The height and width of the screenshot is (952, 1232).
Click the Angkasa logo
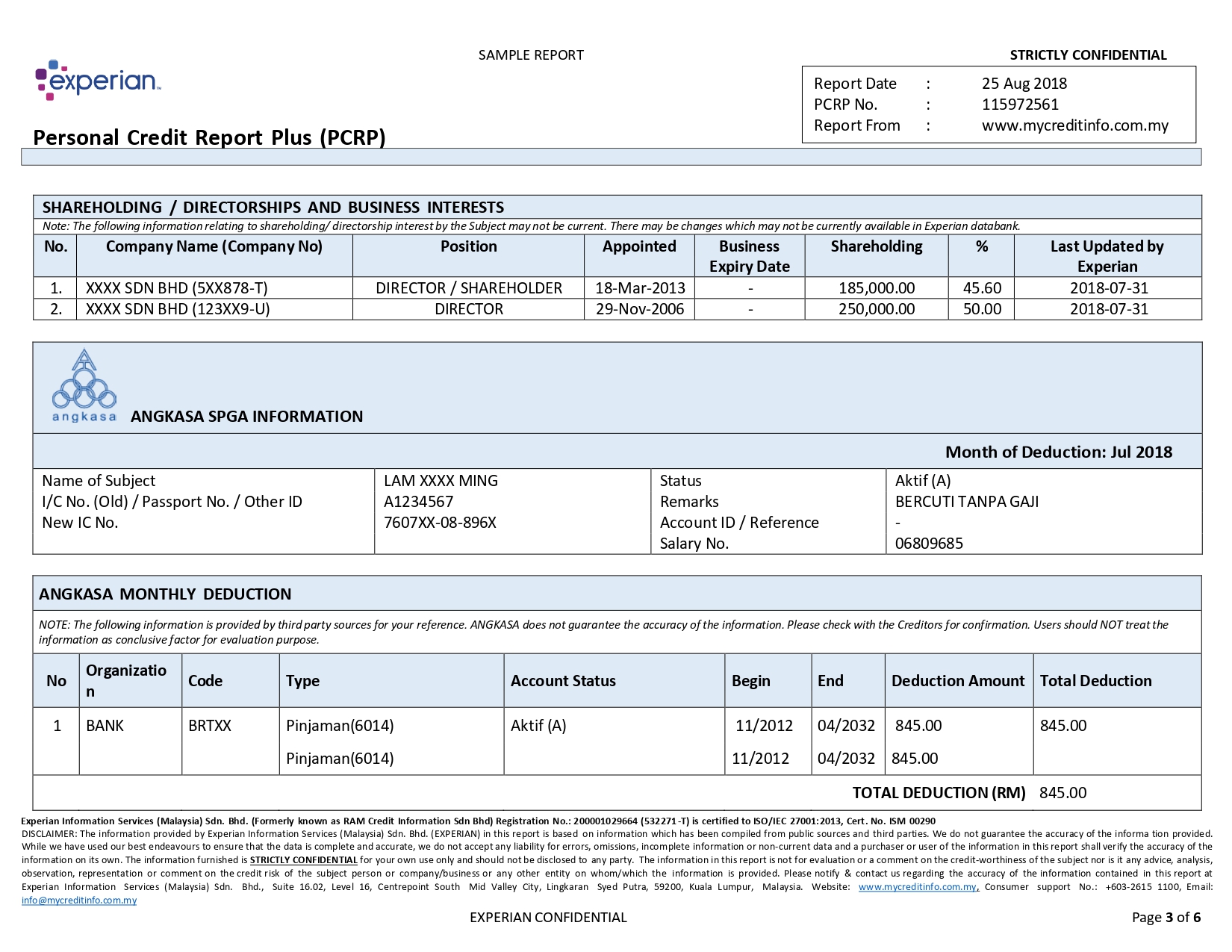coord(84,385)
